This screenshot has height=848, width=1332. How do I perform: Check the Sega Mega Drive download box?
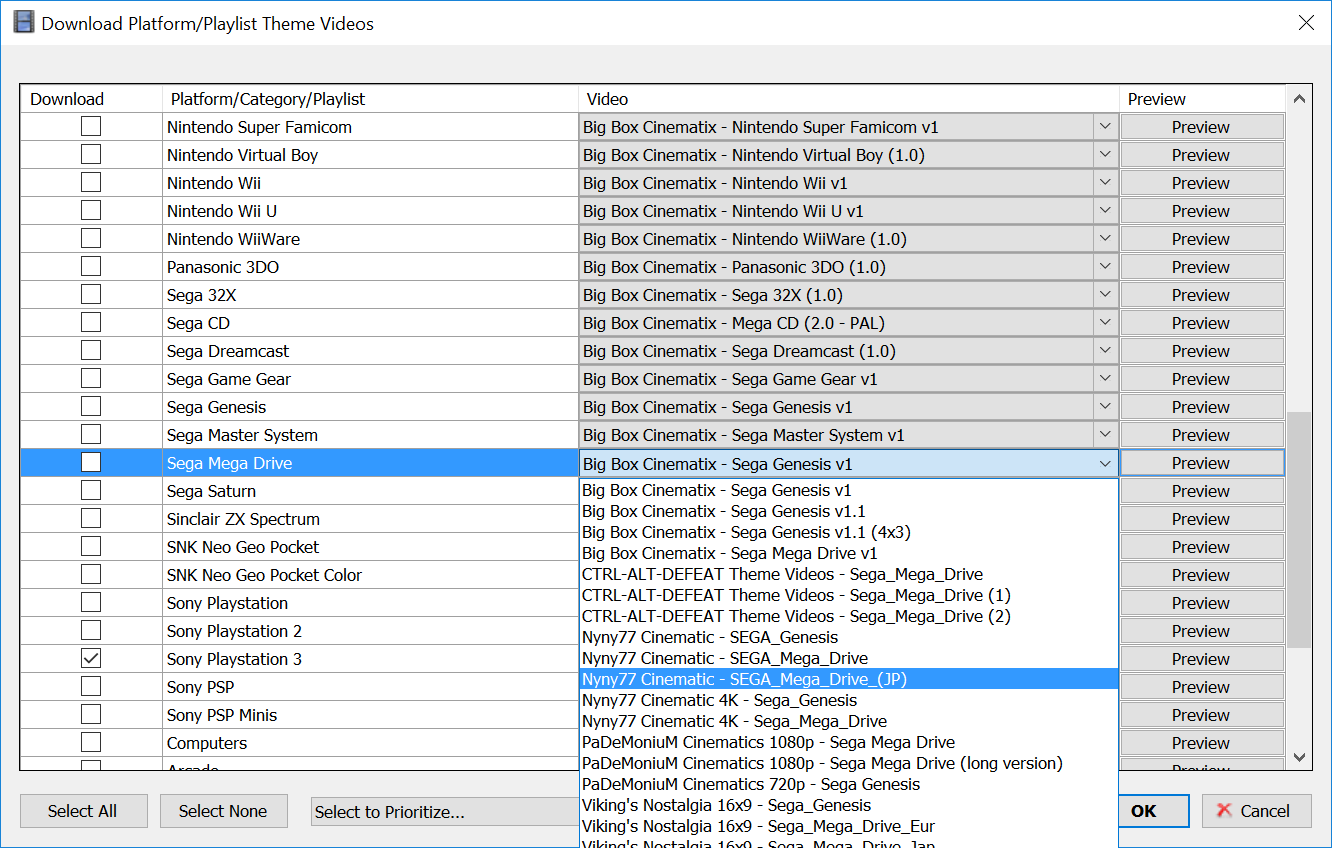pyautogui.click(x=91, y=462)
